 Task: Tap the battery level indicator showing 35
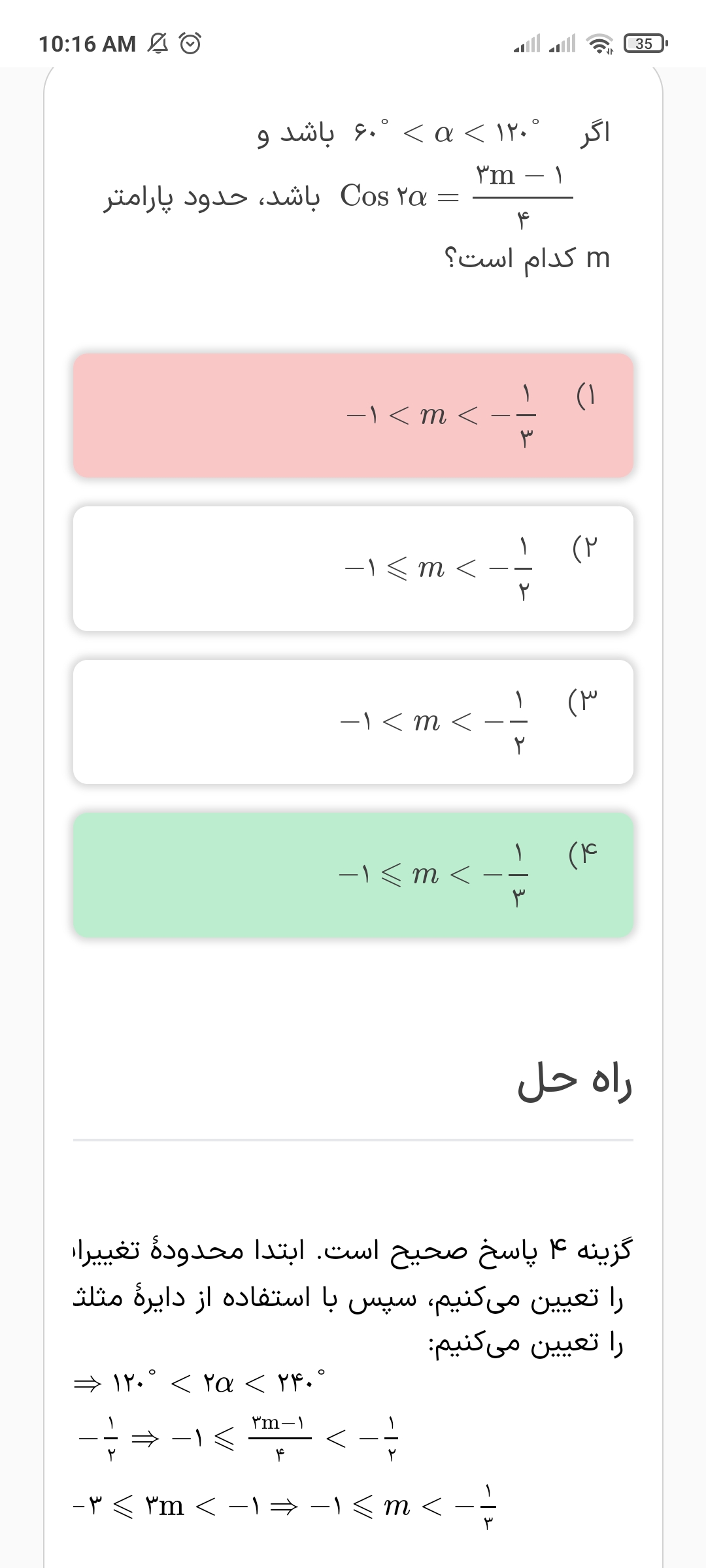(x=645, y=44)
